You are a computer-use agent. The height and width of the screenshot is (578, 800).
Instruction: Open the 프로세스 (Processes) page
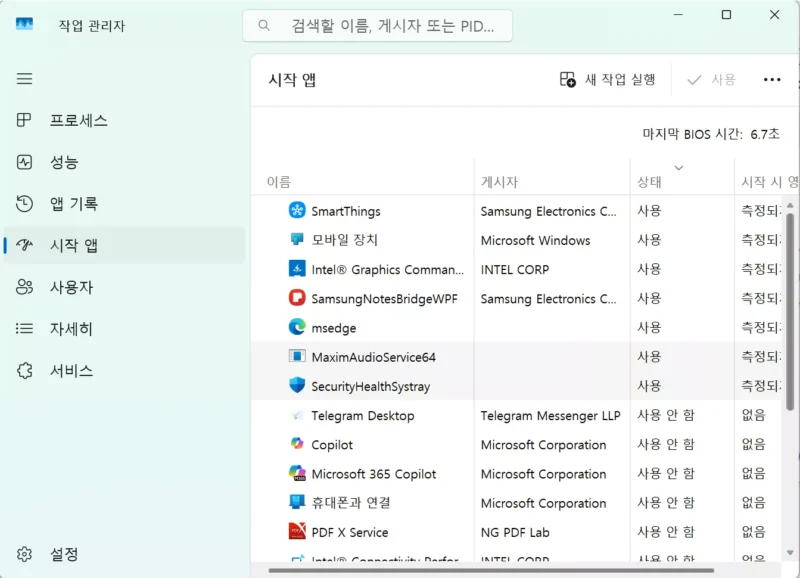click(124, 120)
